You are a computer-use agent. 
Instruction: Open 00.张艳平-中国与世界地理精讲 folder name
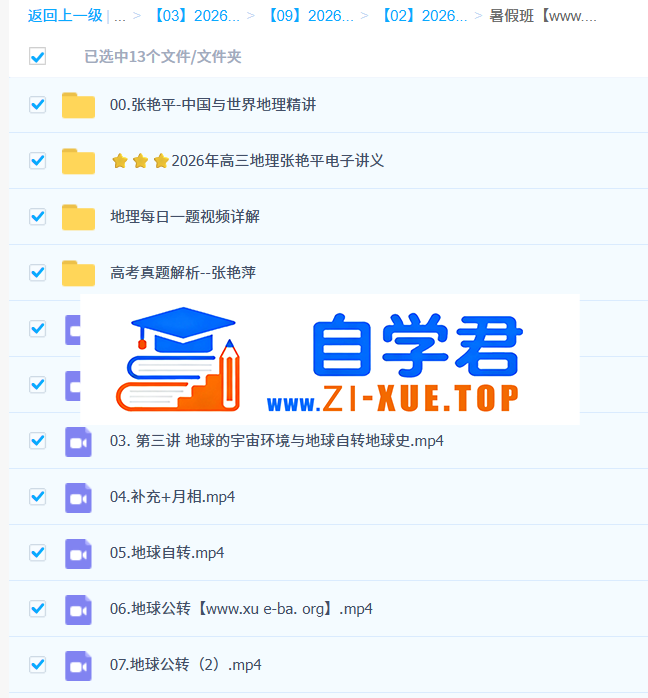(213, 105)
